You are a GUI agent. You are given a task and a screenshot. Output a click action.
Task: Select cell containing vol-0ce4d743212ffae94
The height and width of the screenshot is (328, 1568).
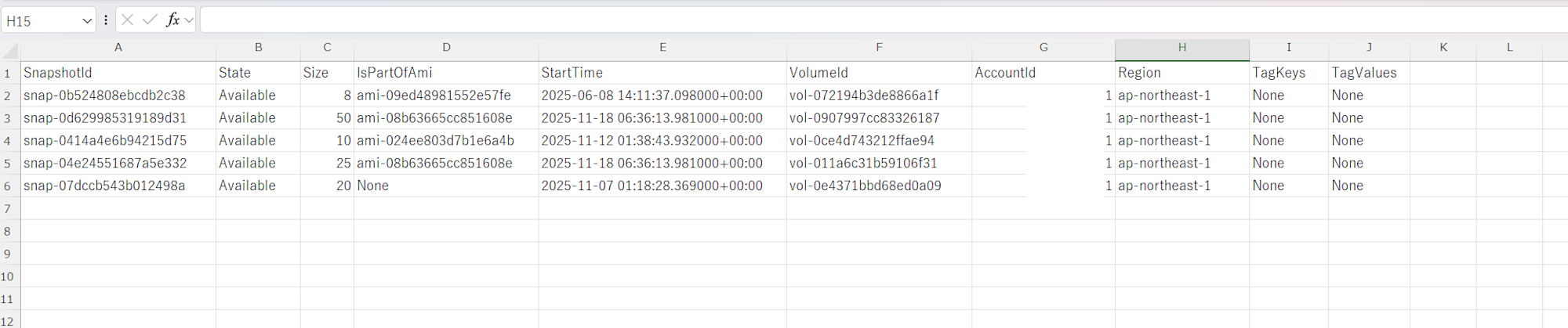click(879, 141)
